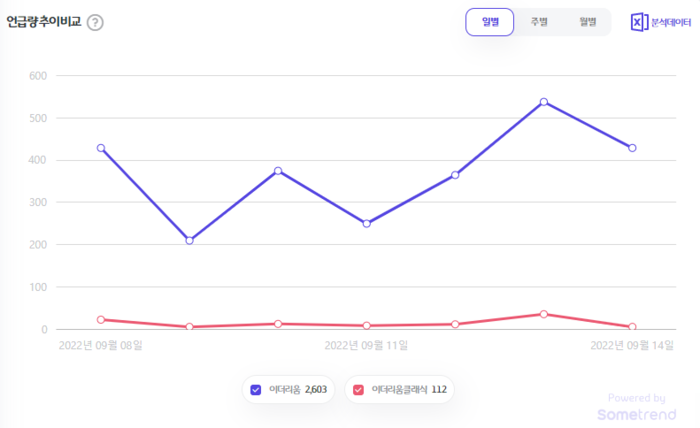Click the purple data point on 09월 11일
This screenshot has width=700, height=428.
pos(366,223)
